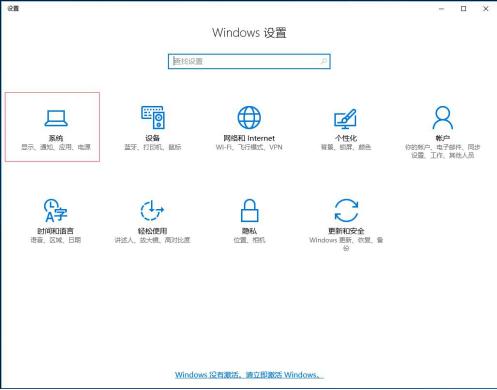Open the 设备 (Devices) keyboard and speaker icon

[x=153, y=117]
